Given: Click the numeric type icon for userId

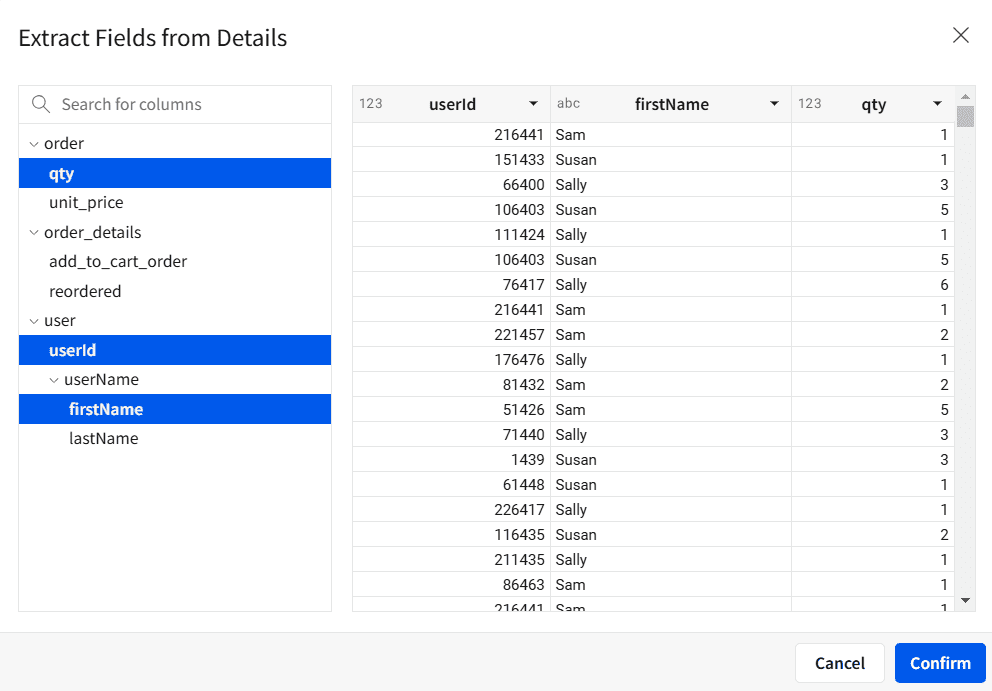Looking at the screenshot, I should [x=371, y=104].
